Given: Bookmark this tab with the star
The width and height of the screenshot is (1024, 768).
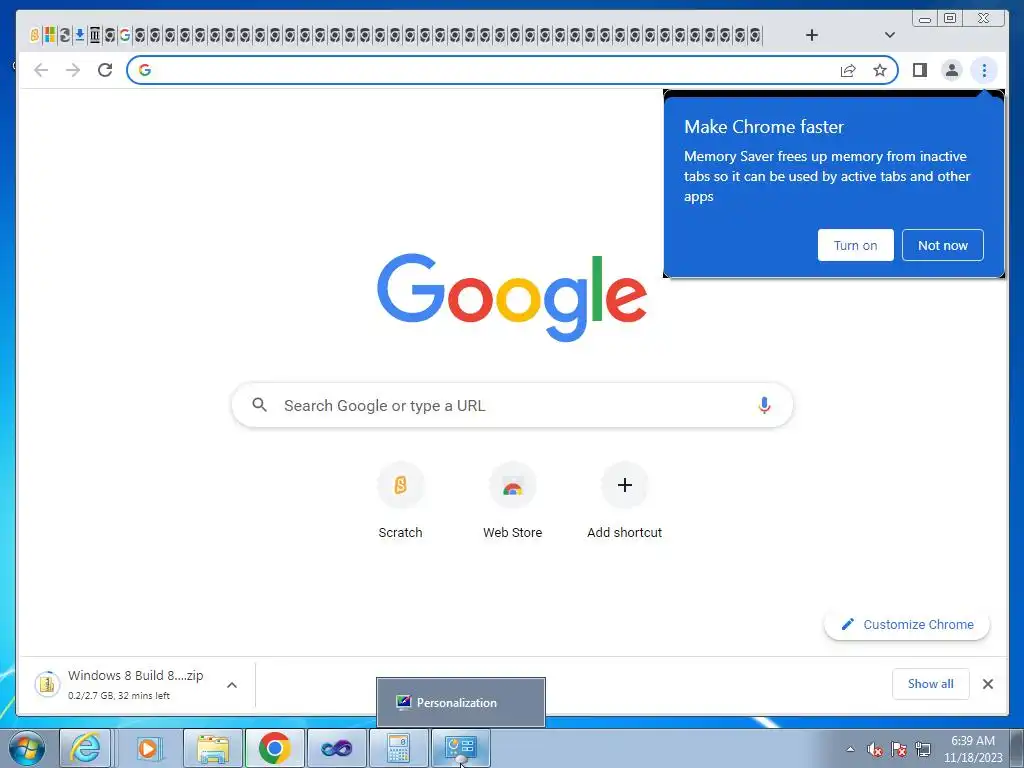Looking at the screenshot, I should coord(880,71).
